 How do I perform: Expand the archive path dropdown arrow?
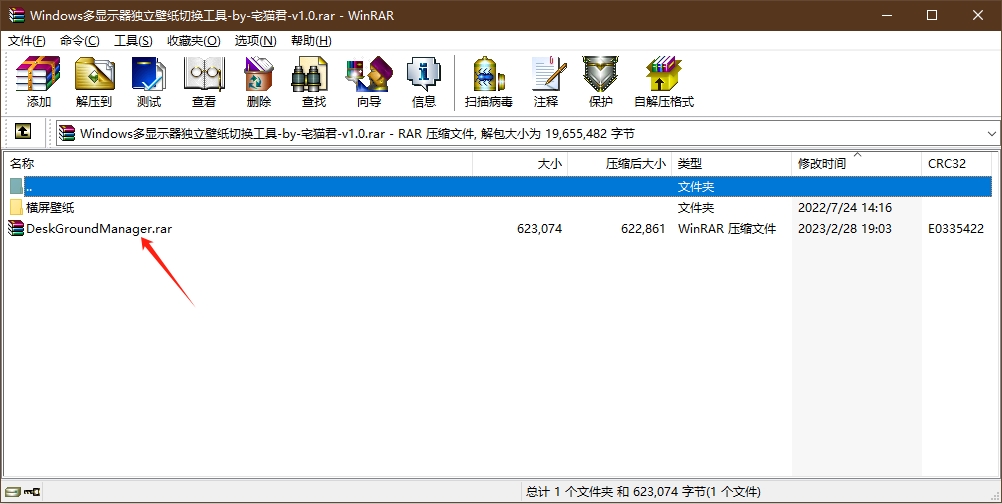click(x=992, y=134)
